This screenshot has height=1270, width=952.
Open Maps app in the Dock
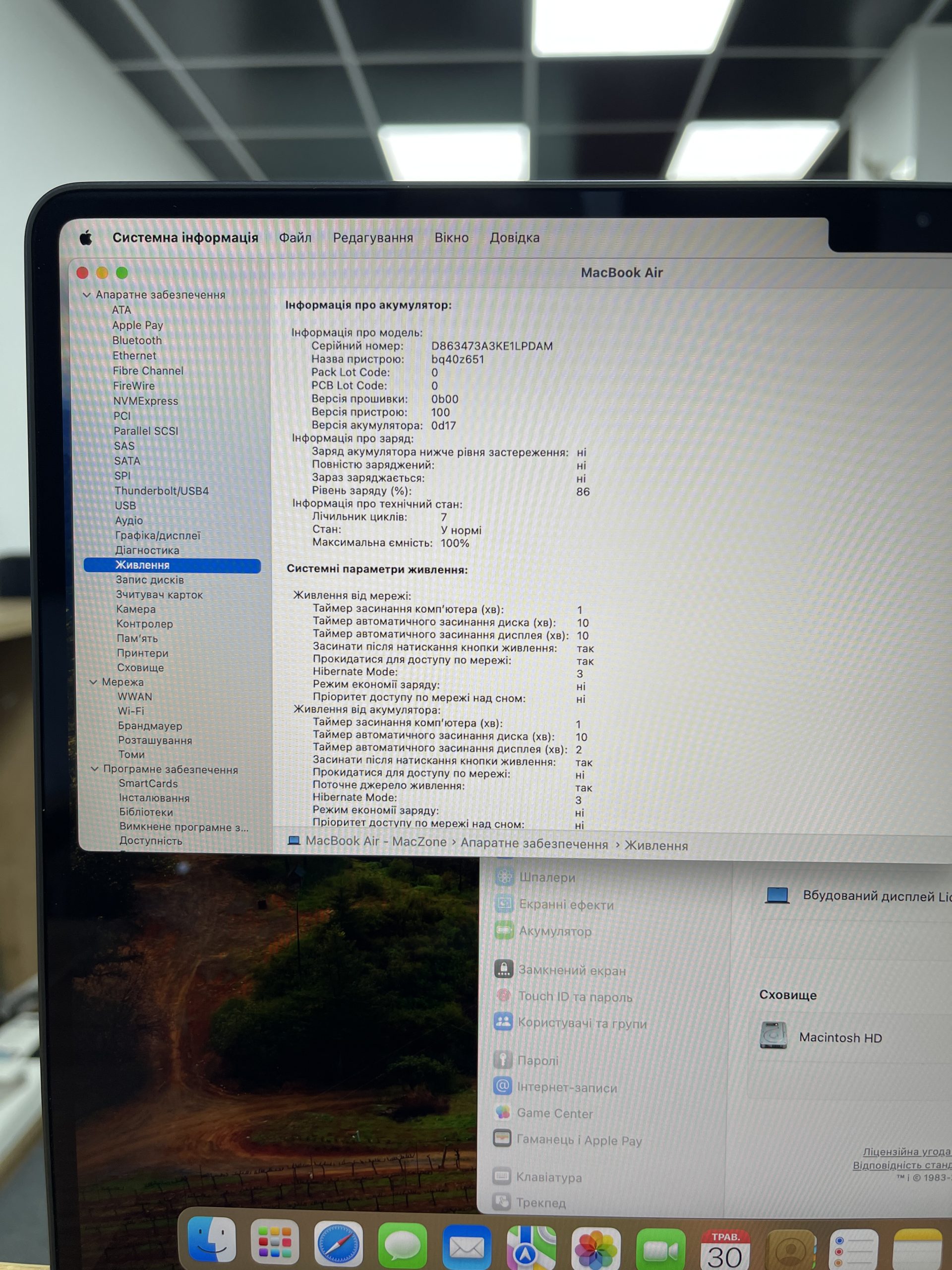pyautogui.click(x=532, y=1247)
